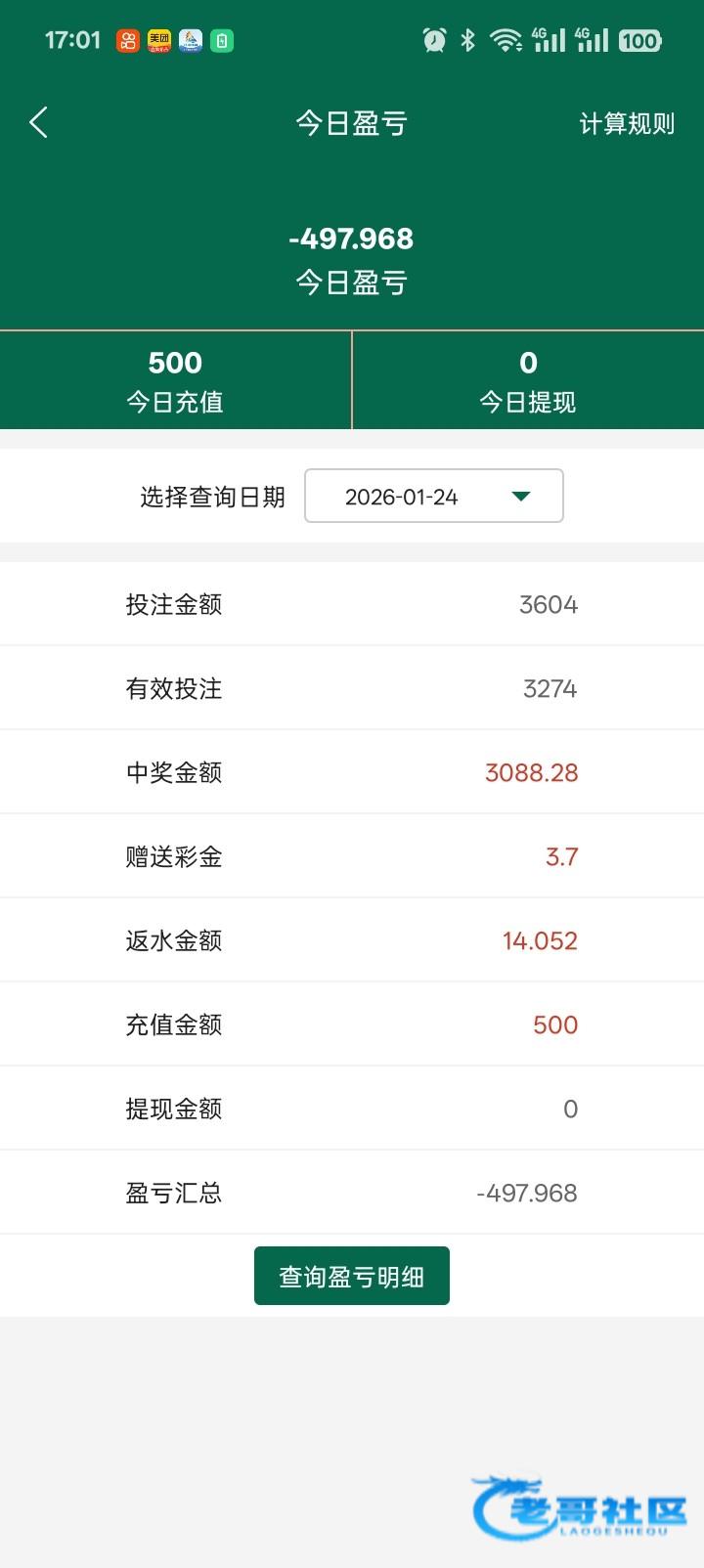Tap the 返水金额 row
Image resolution: width=704 pixels, height=1568 pixels.
pyautogui.click(x=352, y=940)
